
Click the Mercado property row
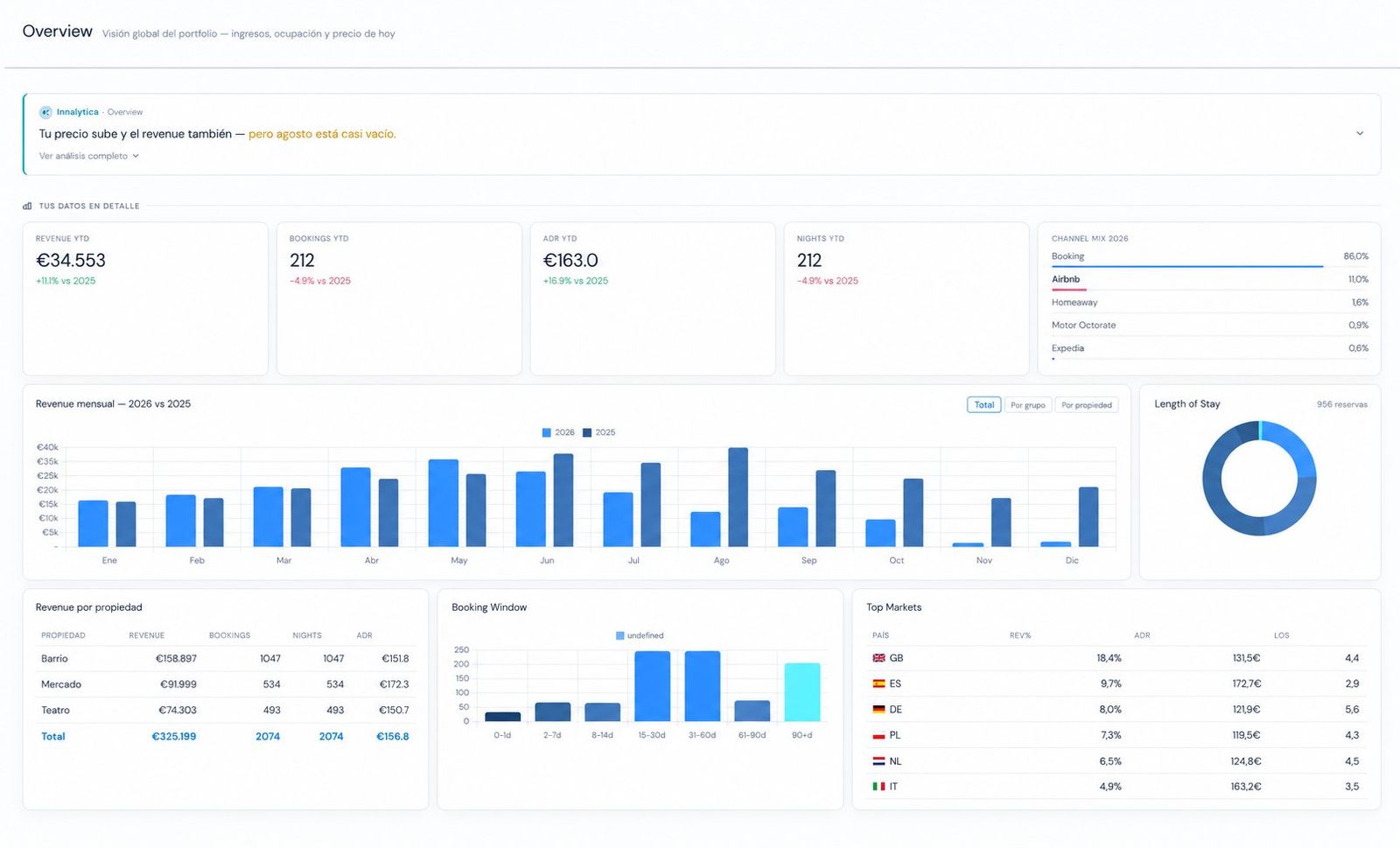[225, 684]
